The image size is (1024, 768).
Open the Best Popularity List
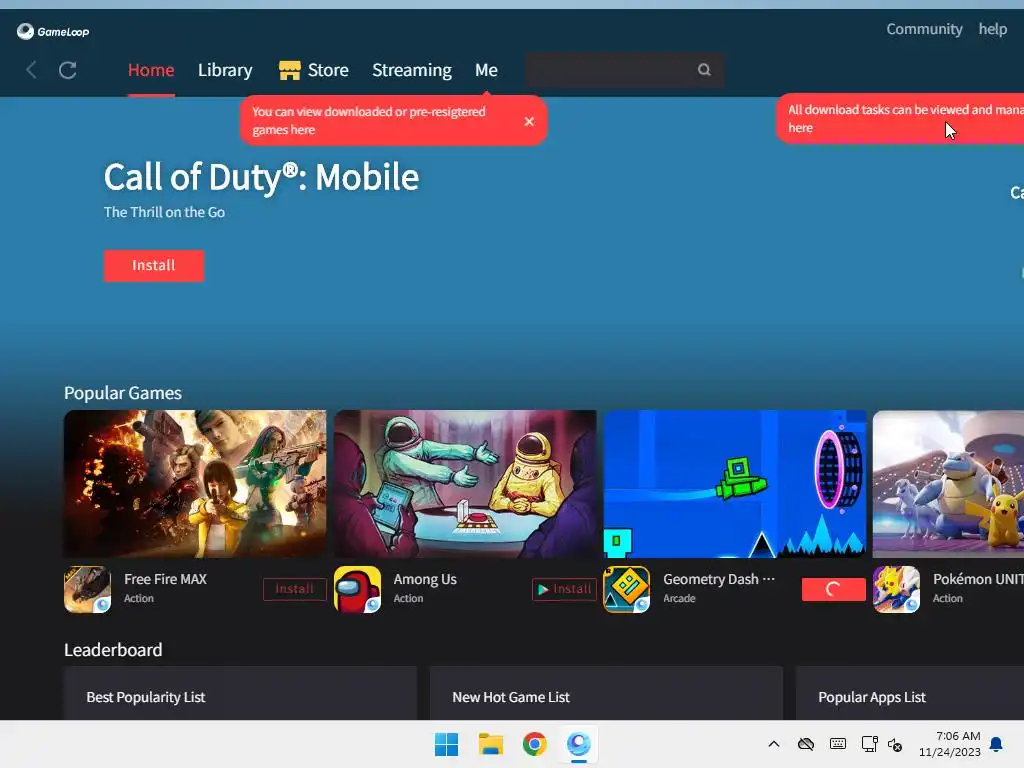tap(240, 694)
